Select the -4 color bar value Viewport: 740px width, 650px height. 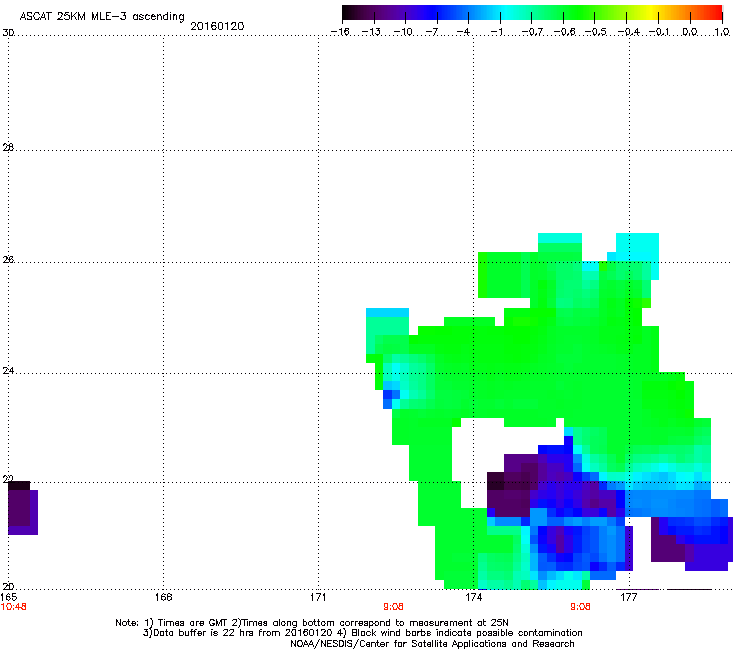tap(463, 32)
